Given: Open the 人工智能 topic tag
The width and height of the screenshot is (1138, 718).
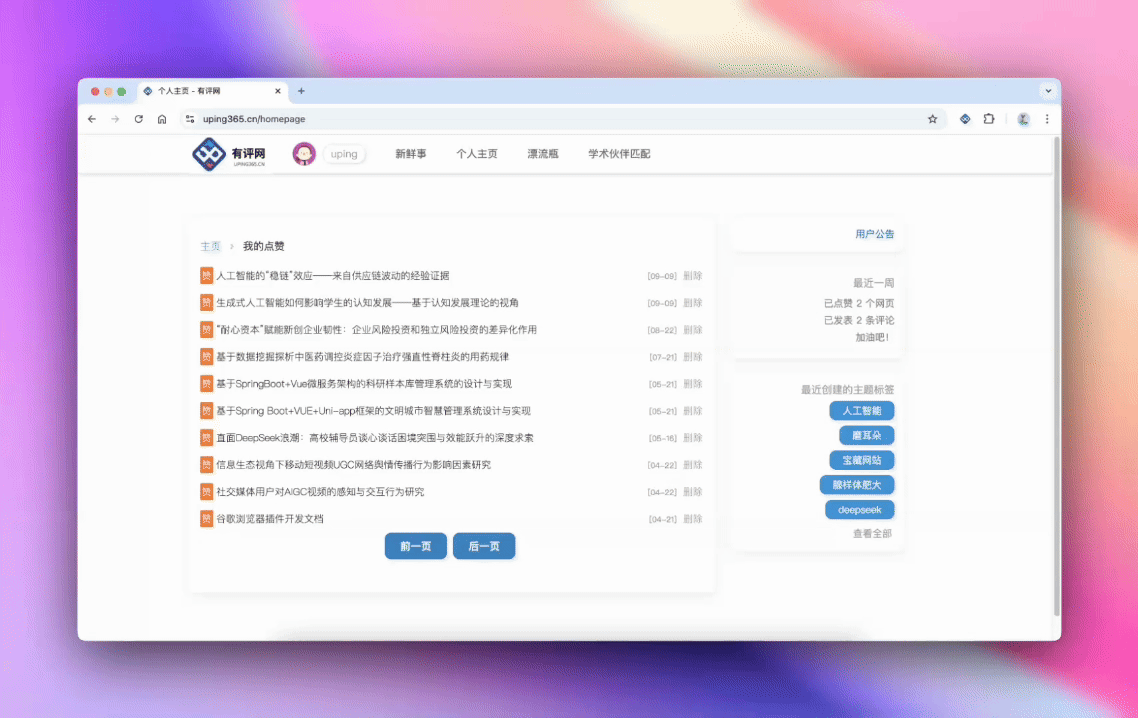Looking at the screenshot, I should click(x=861, y=411).
